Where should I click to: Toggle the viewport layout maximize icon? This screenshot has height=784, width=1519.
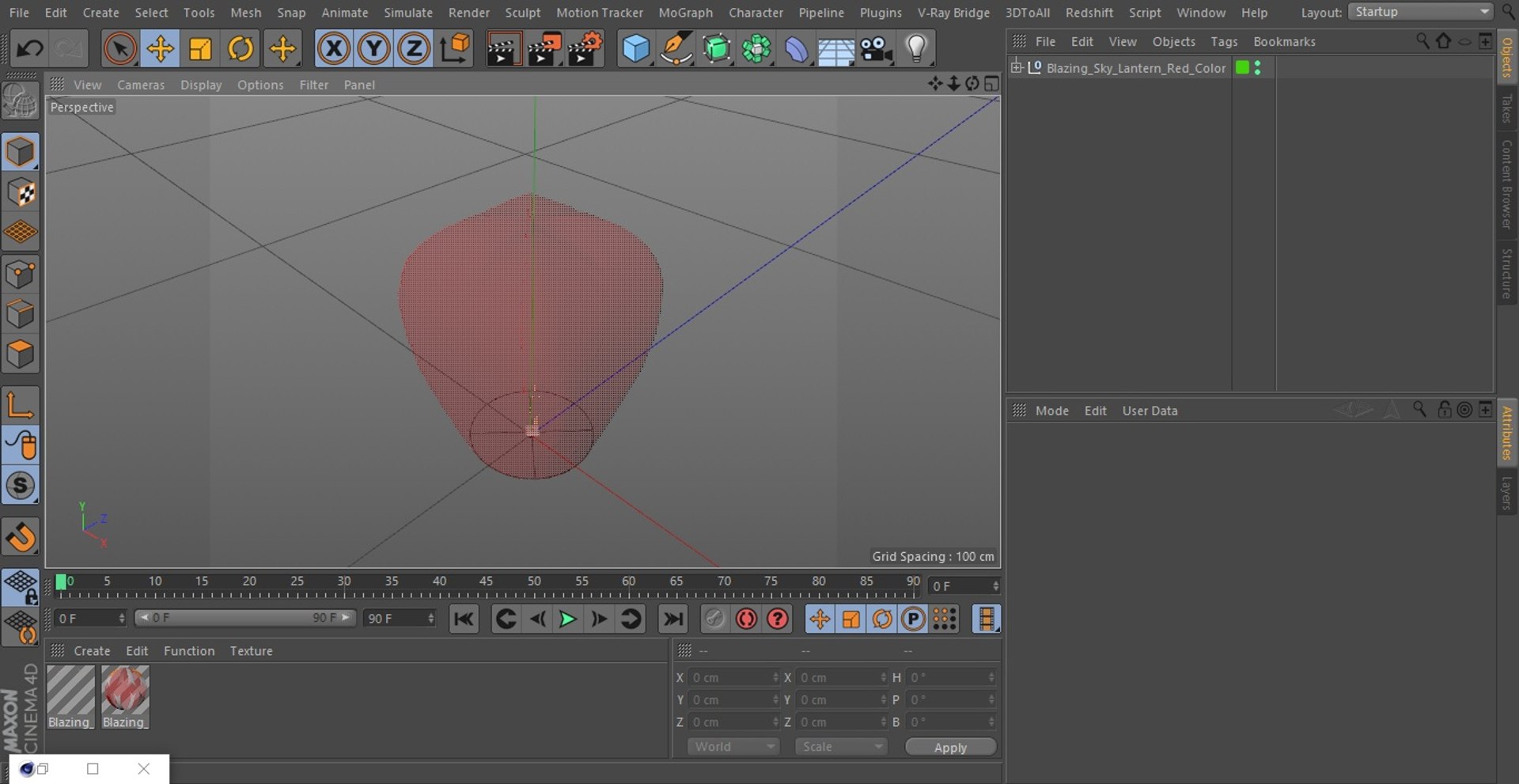point(991,84)
